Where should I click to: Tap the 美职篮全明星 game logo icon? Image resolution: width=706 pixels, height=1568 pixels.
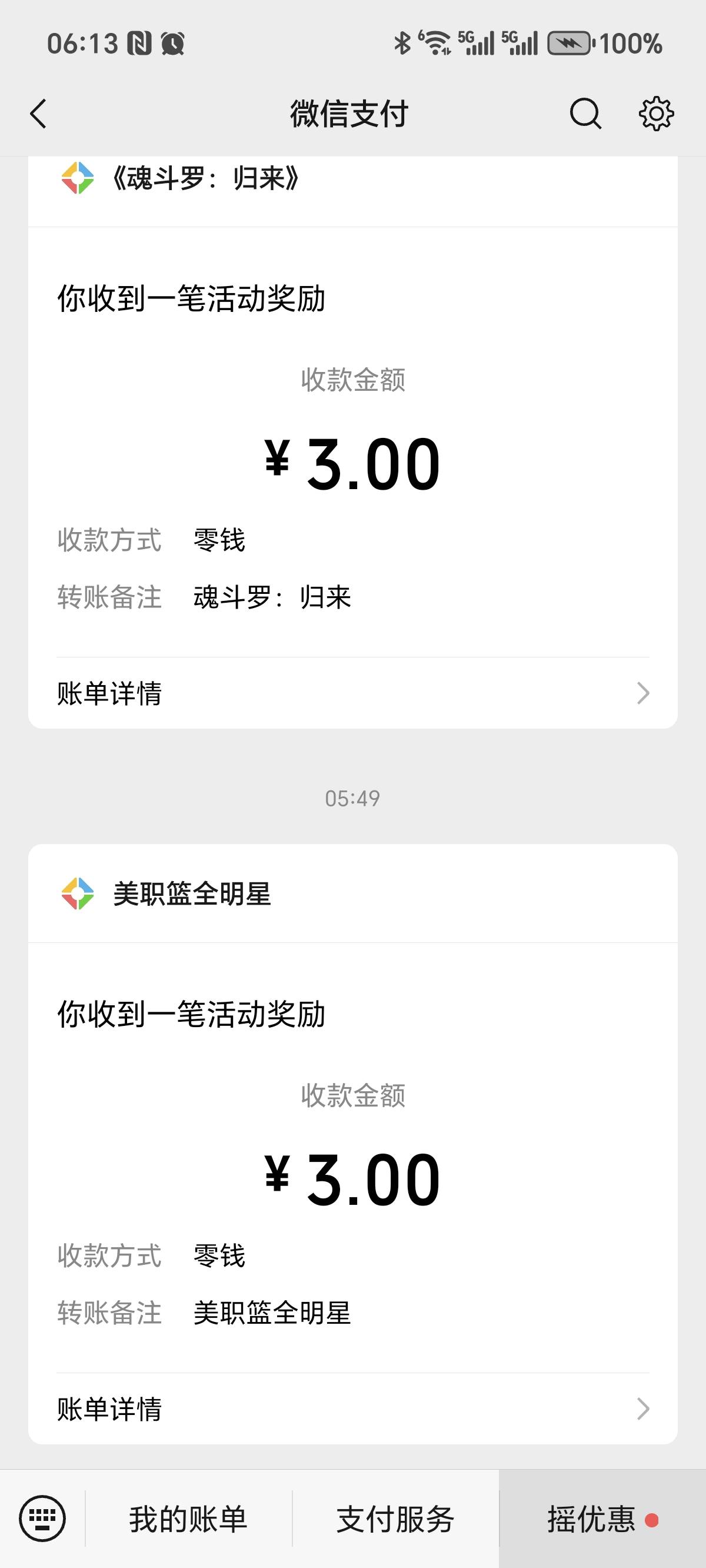(77, 893)
